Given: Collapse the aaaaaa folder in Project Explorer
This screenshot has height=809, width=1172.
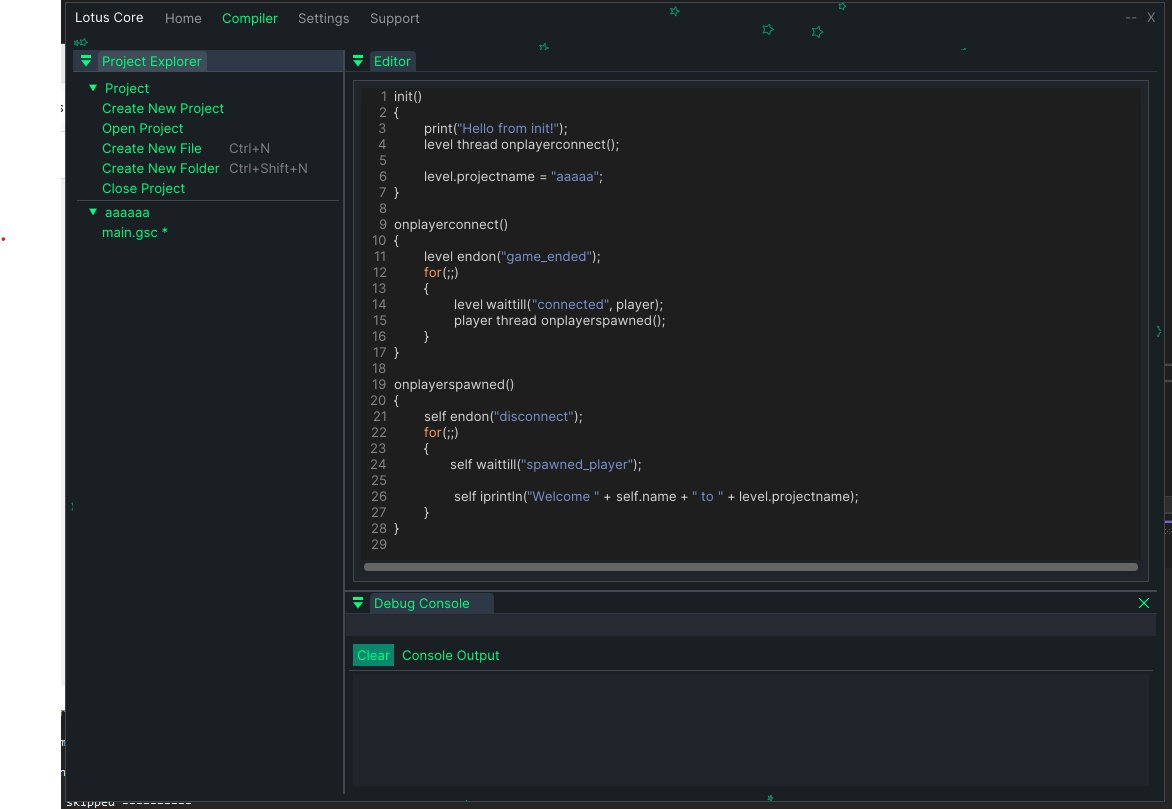Looking at the screenshot, I should pos(93,212).
